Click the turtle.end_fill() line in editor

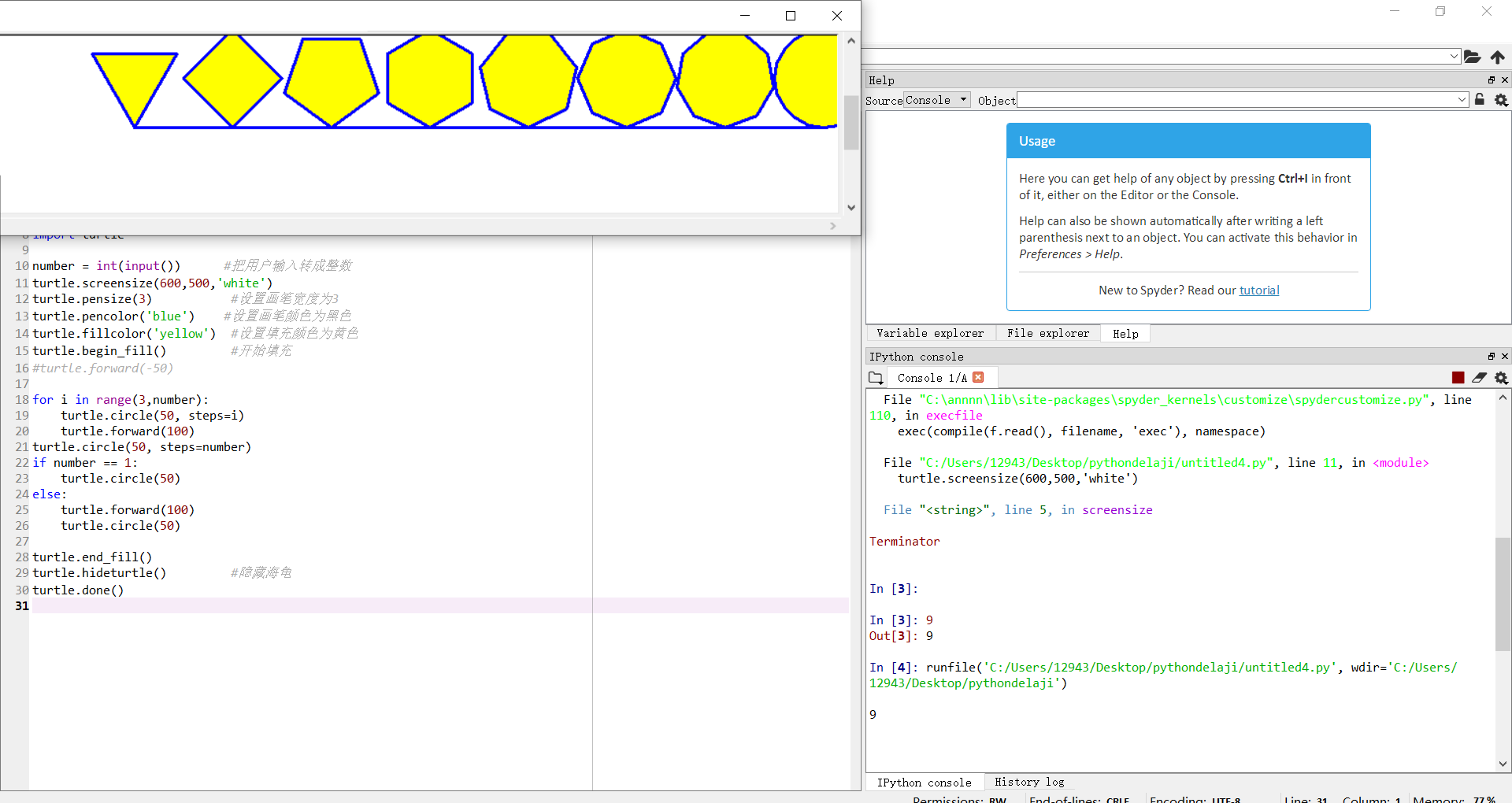click(x=92, y=557)
